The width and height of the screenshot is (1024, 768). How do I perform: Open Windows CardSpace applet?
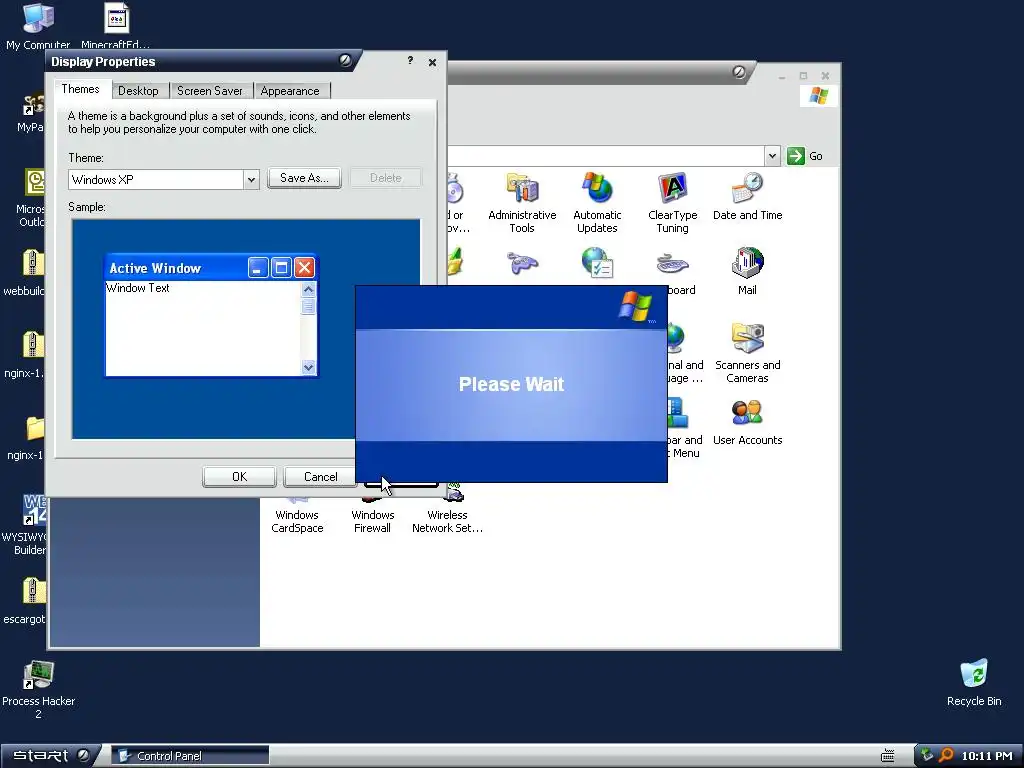297,517
